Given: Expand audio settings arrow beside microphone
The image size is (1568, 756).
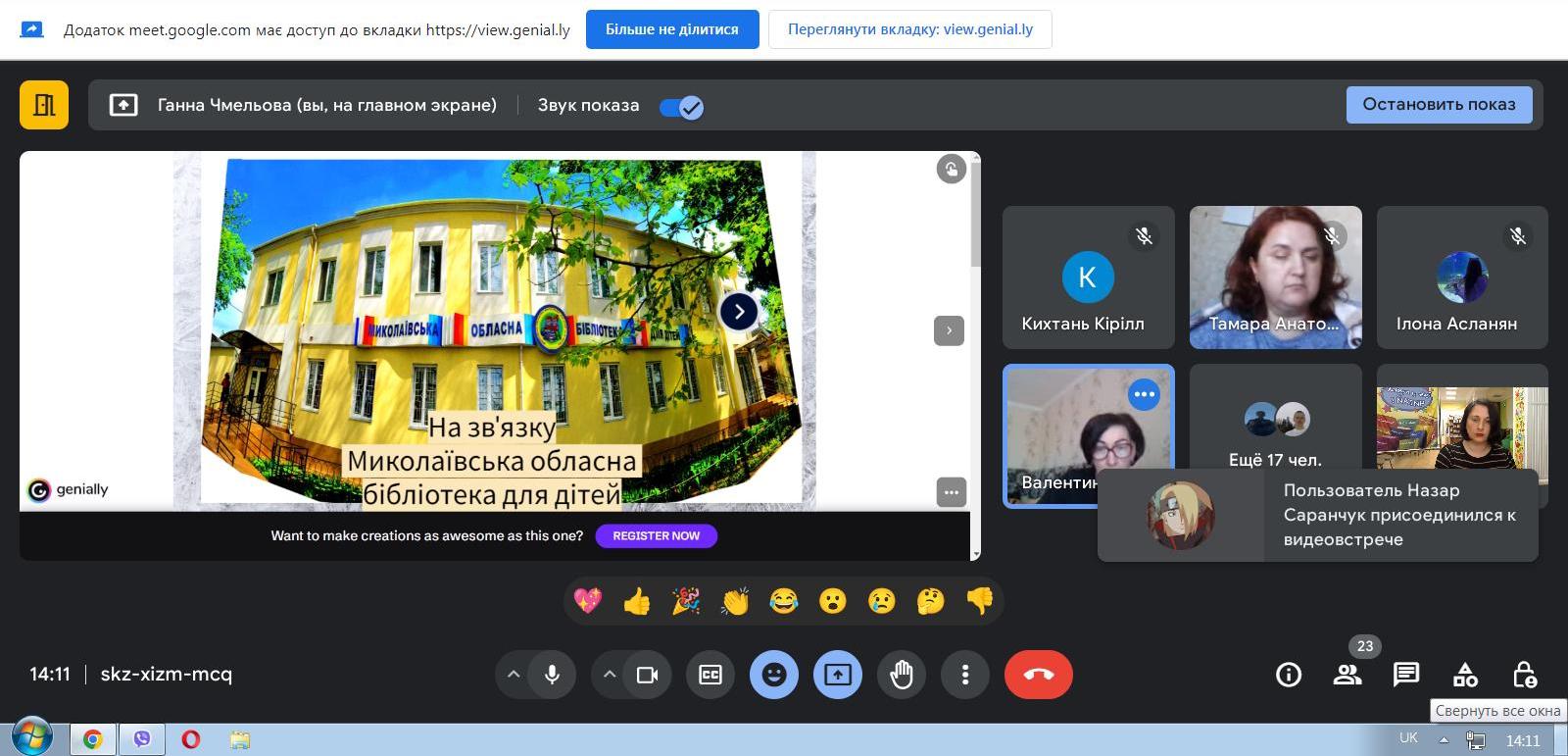Looking at the screenshot, I should click(x=513, y=675).
